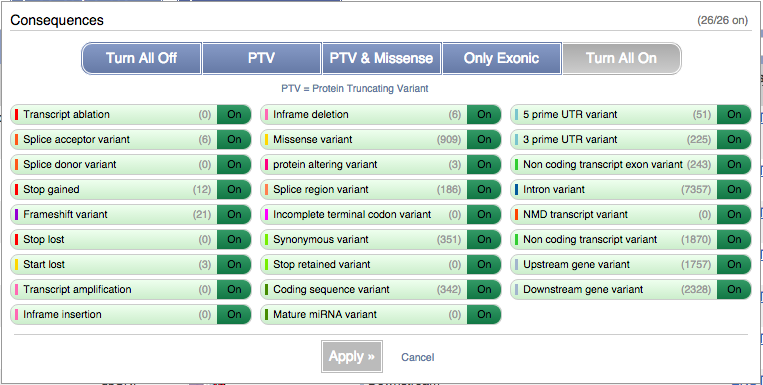The height and width of the screenshot is (385, 763).
Task: Toggle Intron variant On switch
Action: click(734, 189)
